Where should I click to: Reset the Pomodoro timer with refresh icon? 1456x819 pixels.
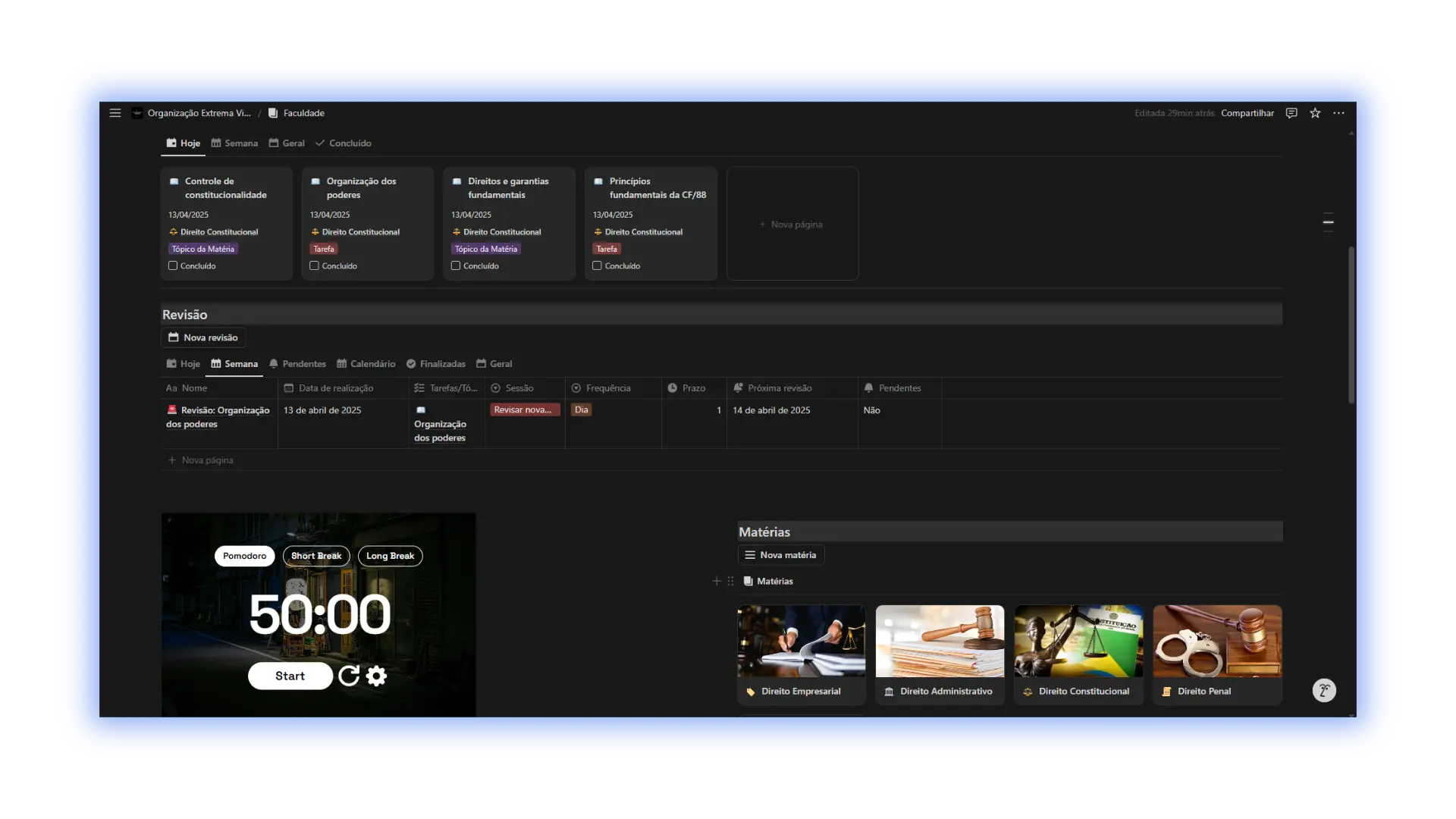pos(349,676)
